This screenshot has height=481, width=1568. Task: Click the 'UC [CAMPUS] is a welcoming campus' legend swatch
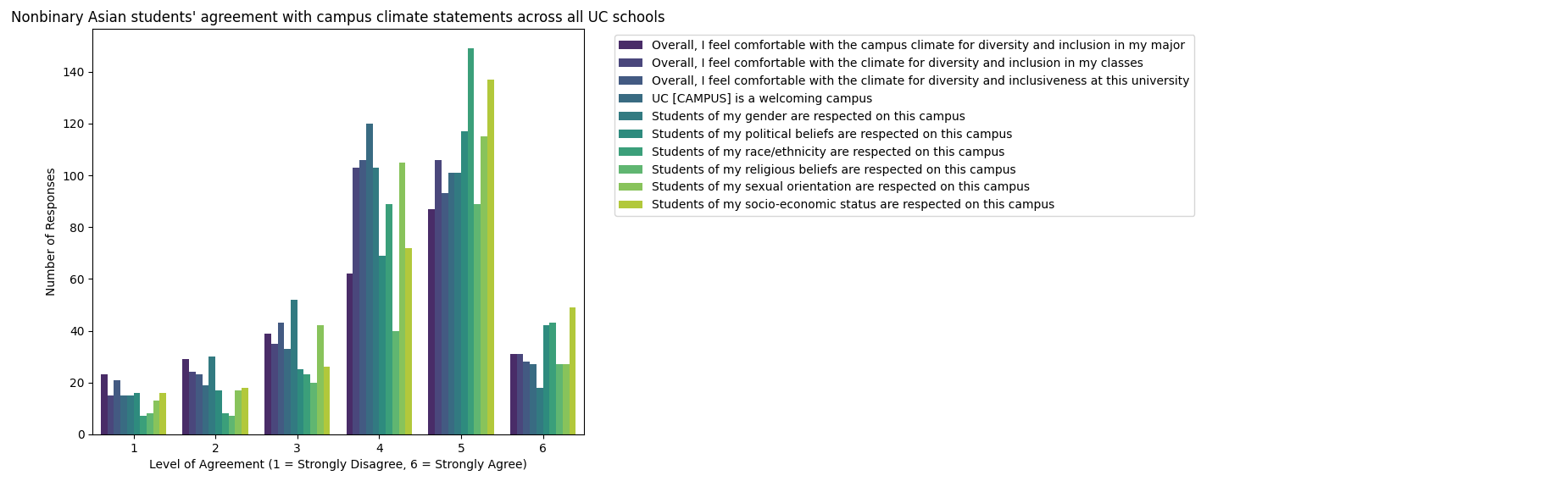[631, 98]
